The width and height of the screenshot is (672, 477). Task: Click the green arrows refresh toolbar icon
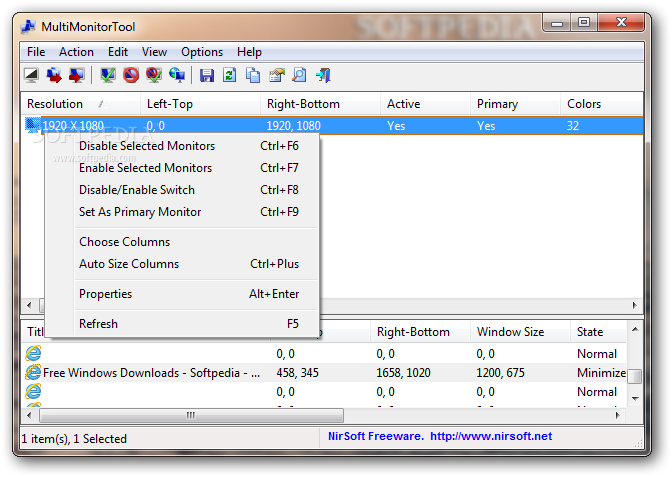[x=230, y=75]
